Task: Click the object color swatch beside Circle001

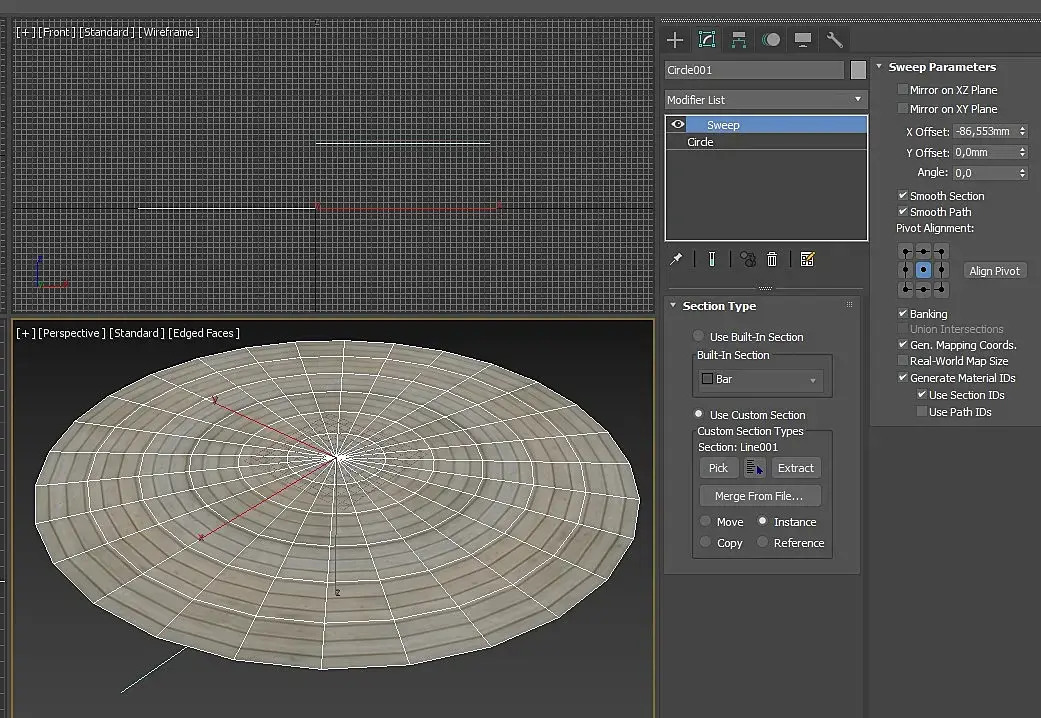Action: click(x=858, y=70)
